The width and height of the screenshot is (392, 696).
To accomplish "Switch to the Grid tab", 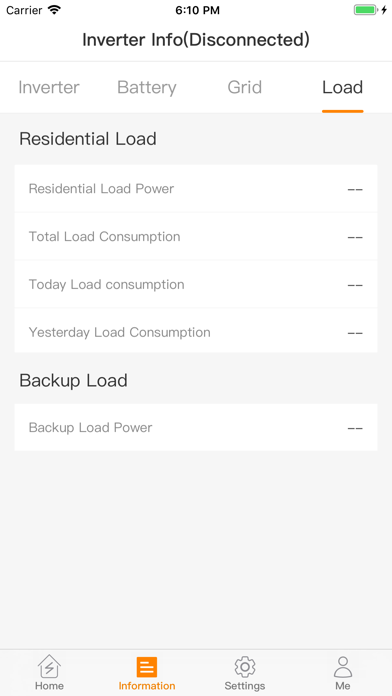I will pyautogui.click(x=245, y=87).
